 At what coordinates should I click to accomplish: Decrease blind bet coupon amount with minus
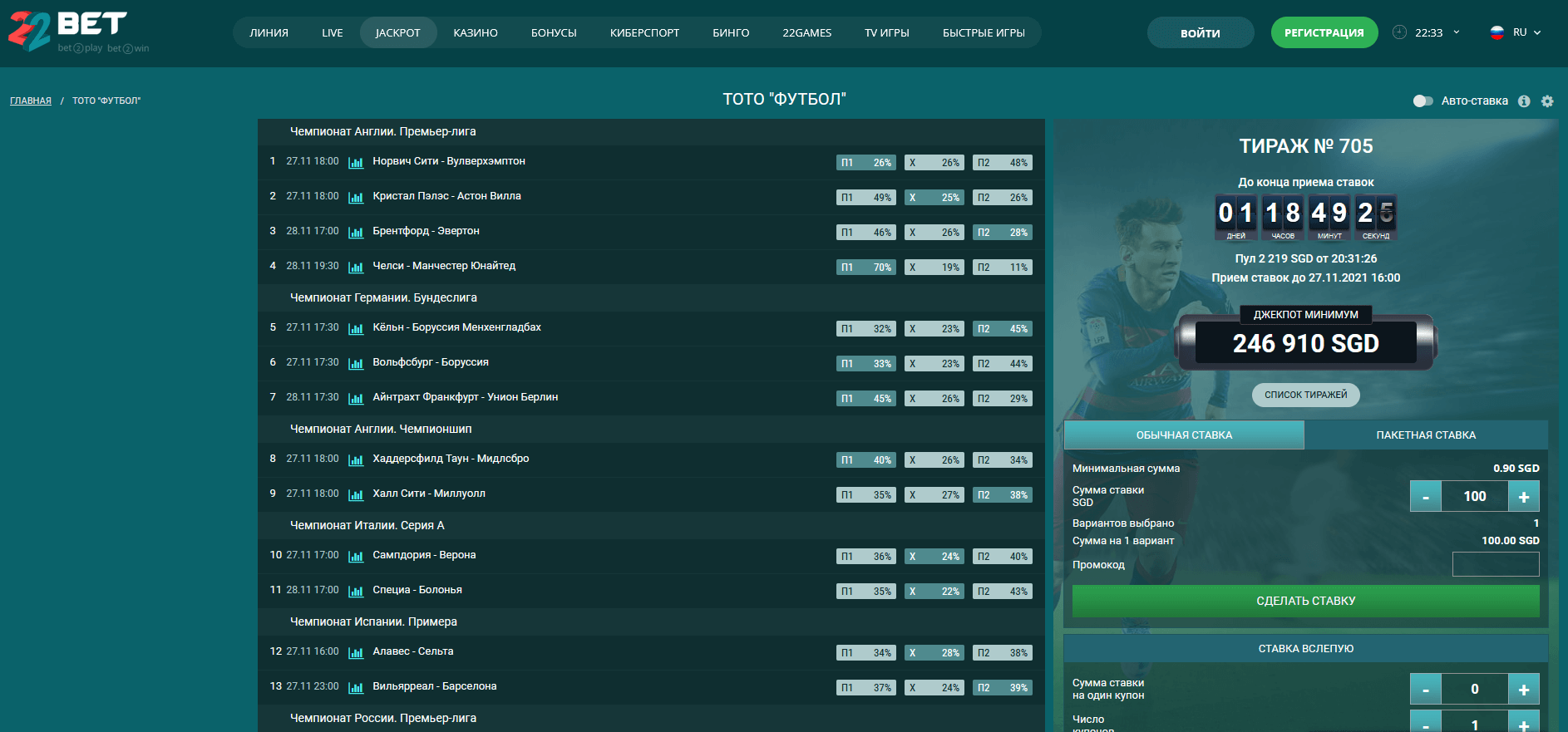[1426, 690]
